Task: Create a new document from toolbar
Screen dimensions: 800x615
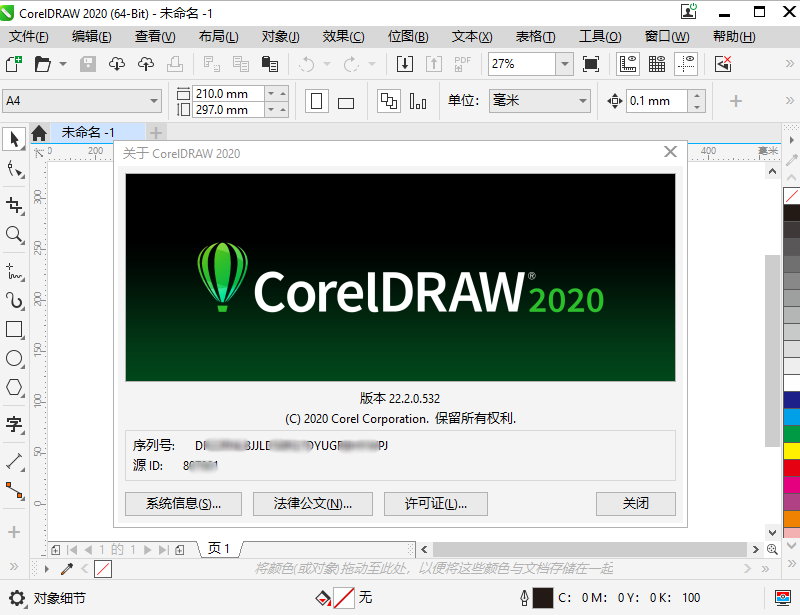Action: [13, 64]
